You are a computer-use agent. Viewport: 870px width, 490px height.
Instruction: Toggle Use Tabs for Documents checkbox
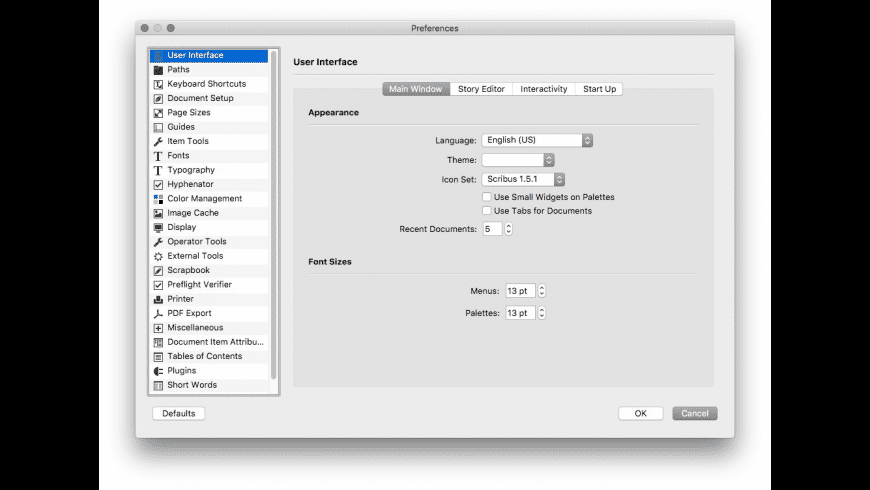click(x=487, y=211)
